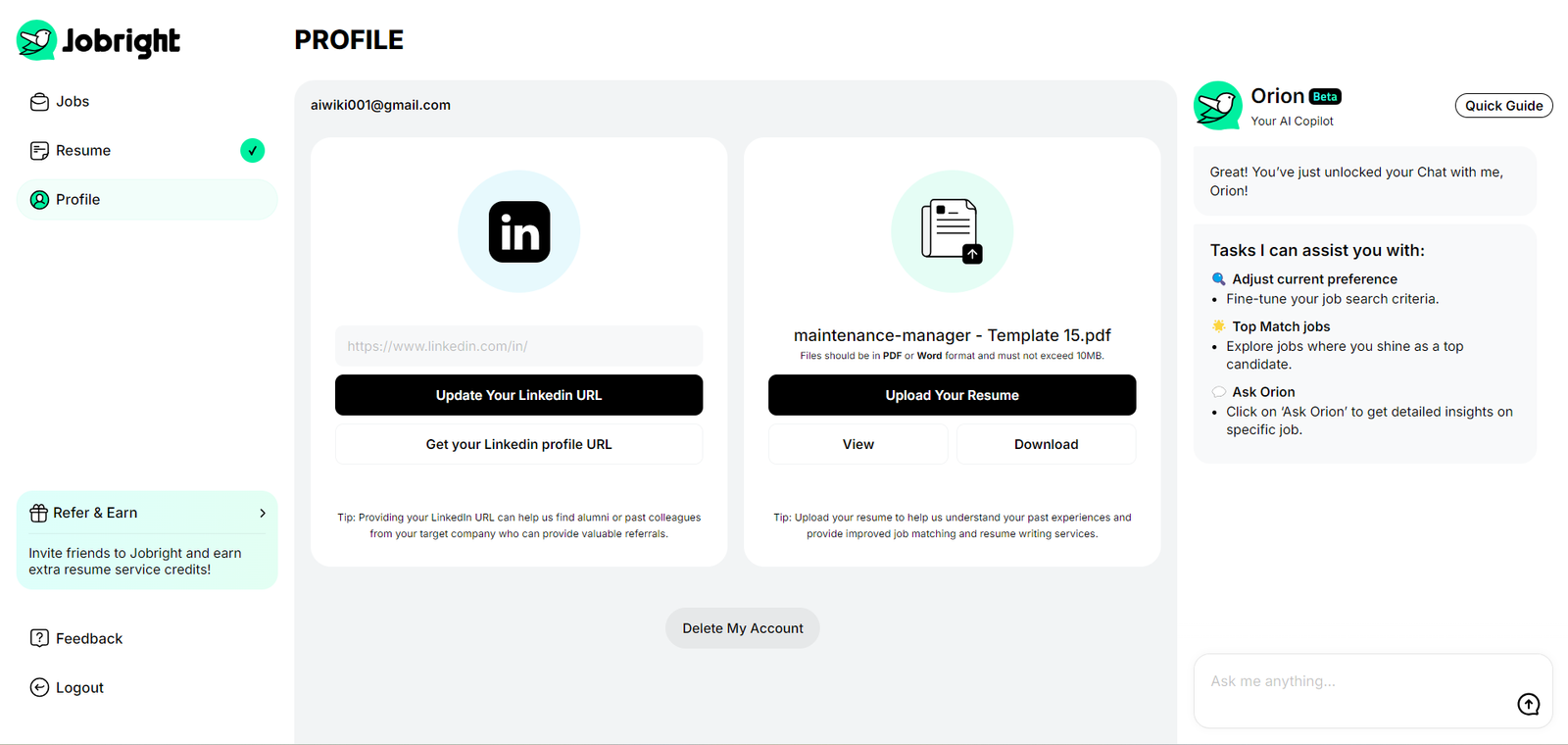Image resolution: width=1568 pixels, height=745 pixels.
Task: Click the Click on 'Ask Orion' hint text
Action: click(1369, 421)
